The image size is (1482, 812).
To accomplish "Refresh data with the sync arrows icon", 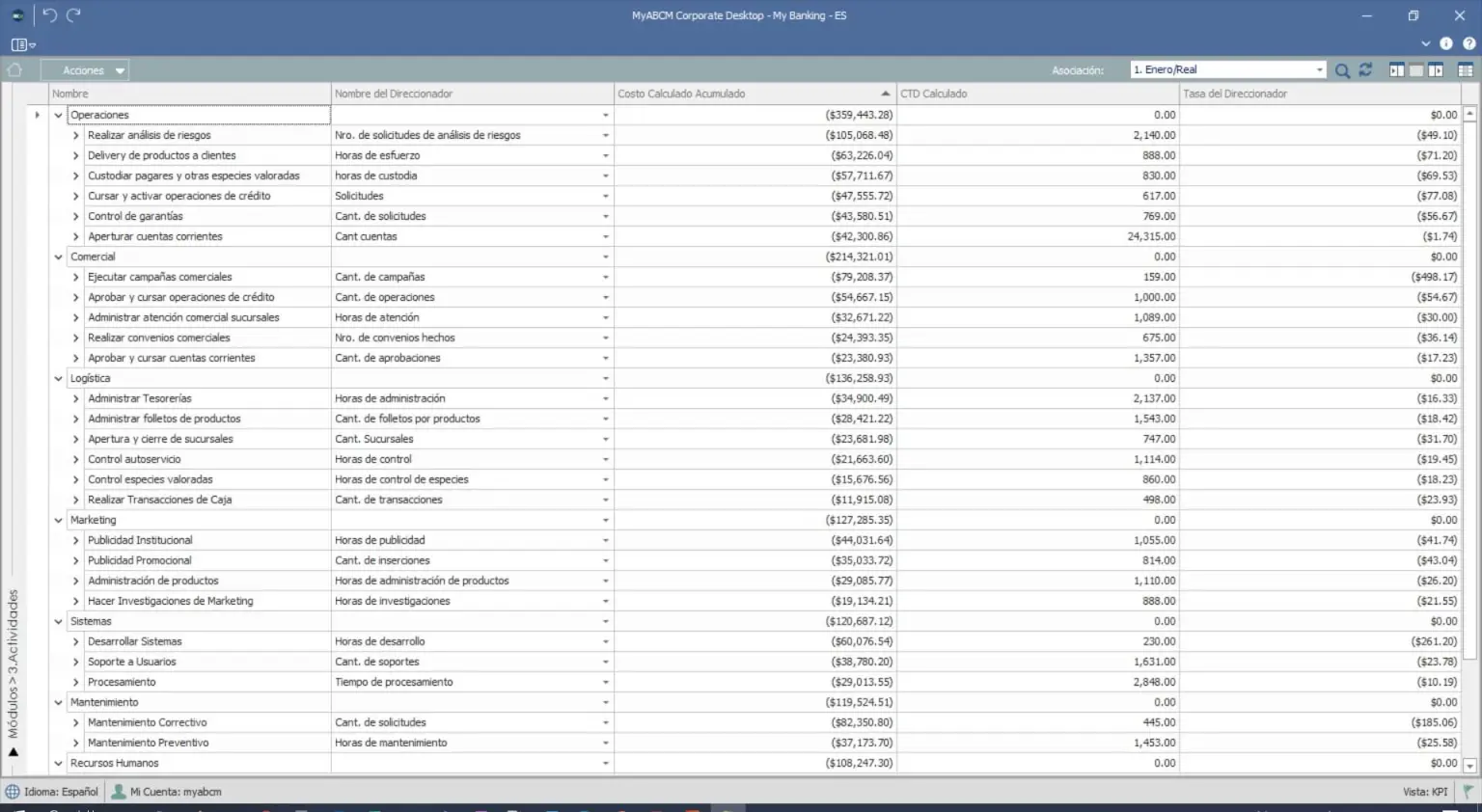I will [x=1365, y=70].
